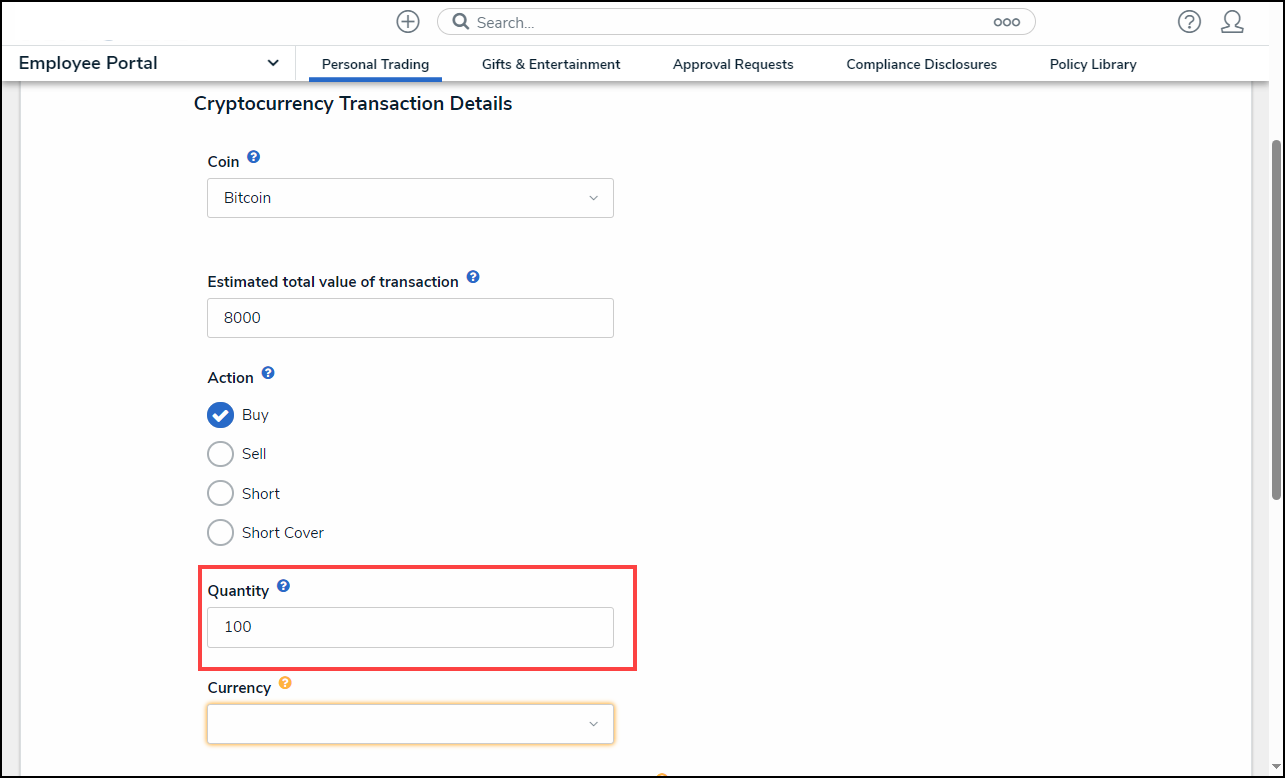Click the Coin field help icon
Screen dimensions: 1285x778
click(x=253, y=157)
